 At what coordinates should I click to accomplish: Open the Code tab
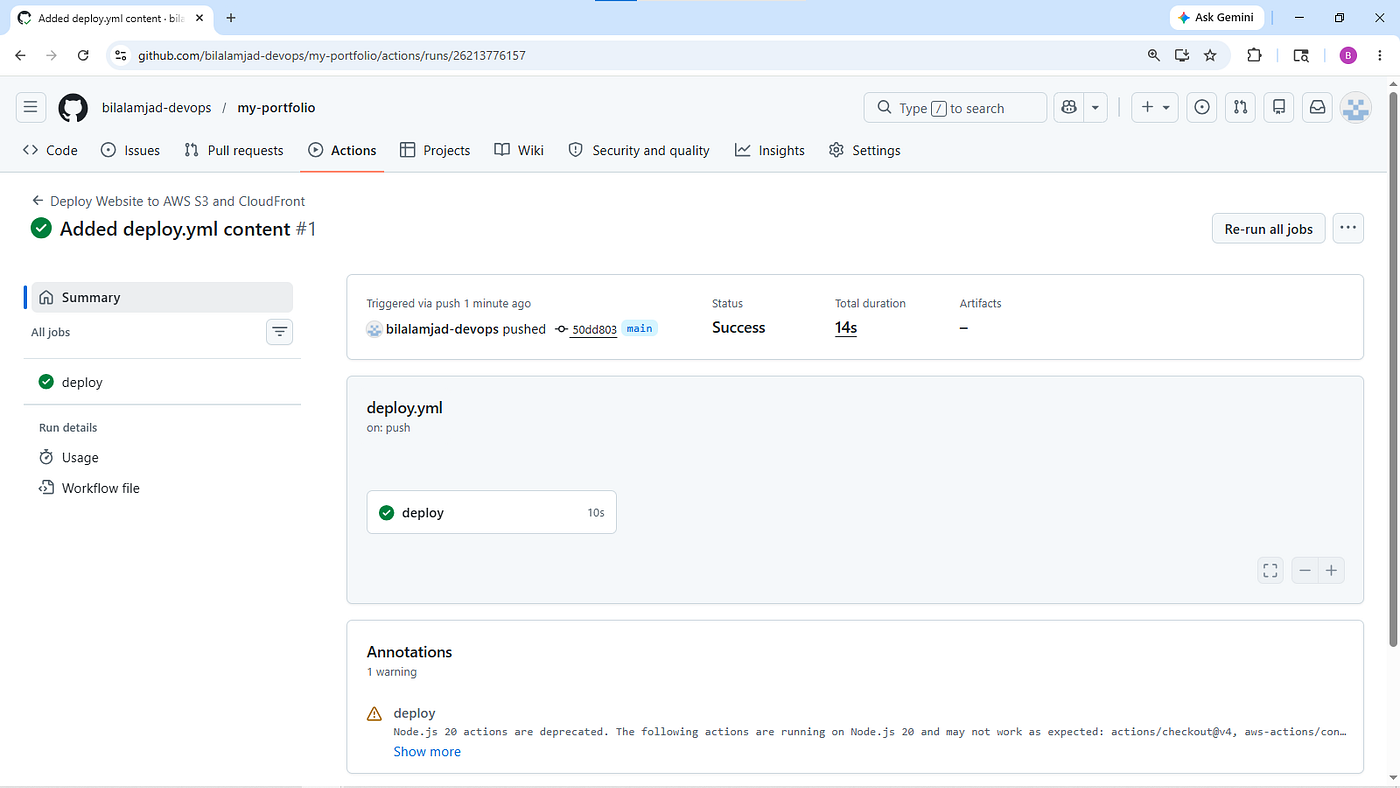tap(50, 150)
